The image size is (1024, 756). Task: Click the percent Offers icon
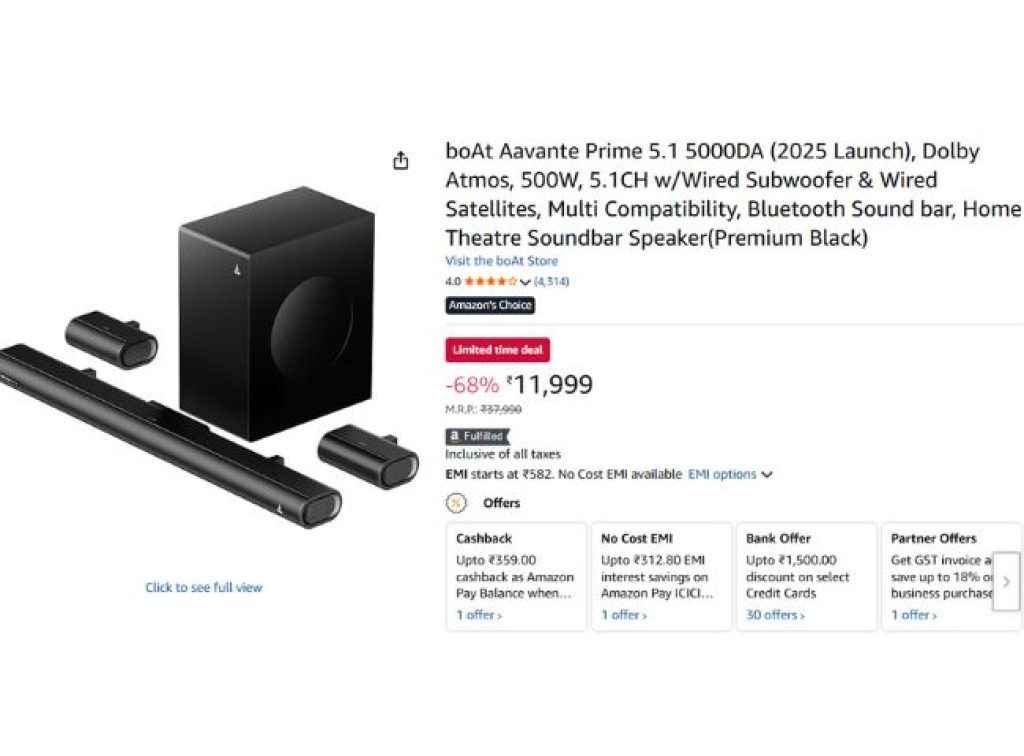tap(456, 503)
